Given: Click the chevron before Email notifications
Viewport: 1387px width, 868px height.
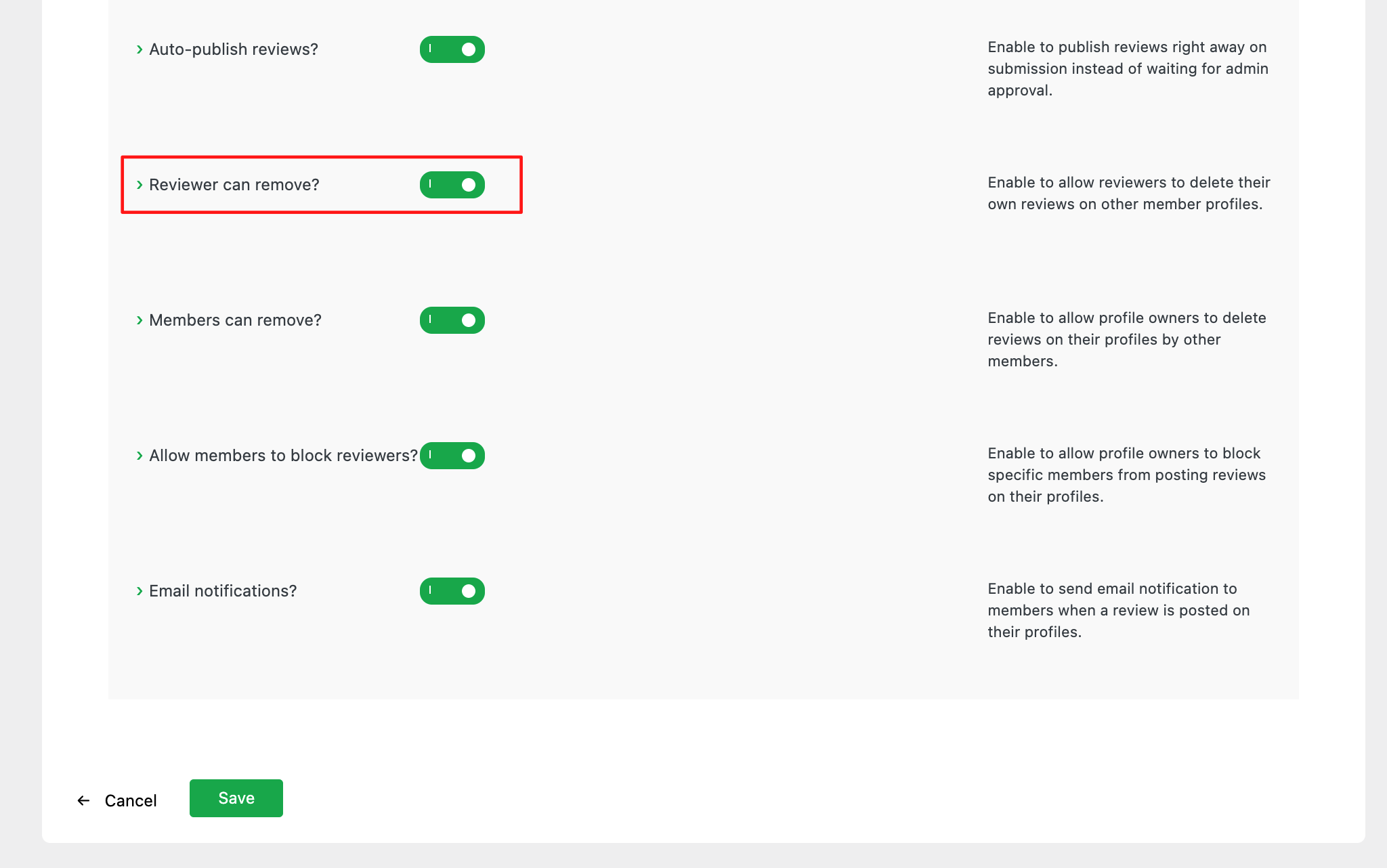Looking at the screenshot, I should coord(140,591).
